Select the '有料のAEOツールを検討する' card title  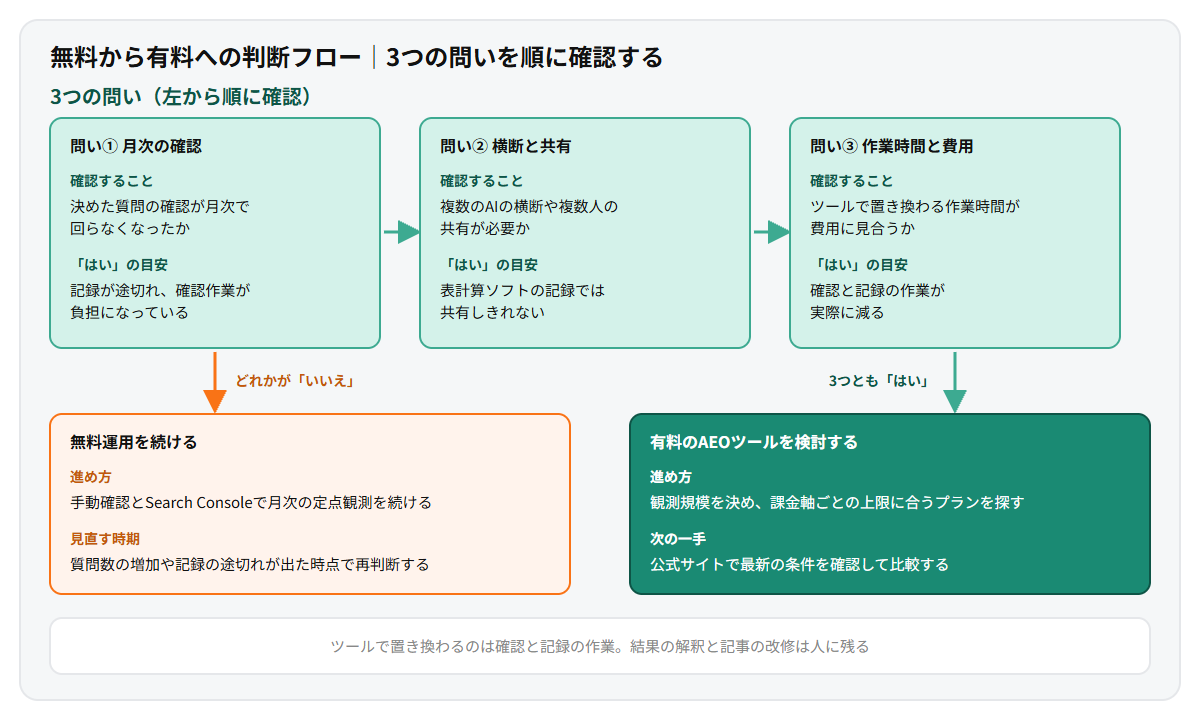[x=754, y=441]
